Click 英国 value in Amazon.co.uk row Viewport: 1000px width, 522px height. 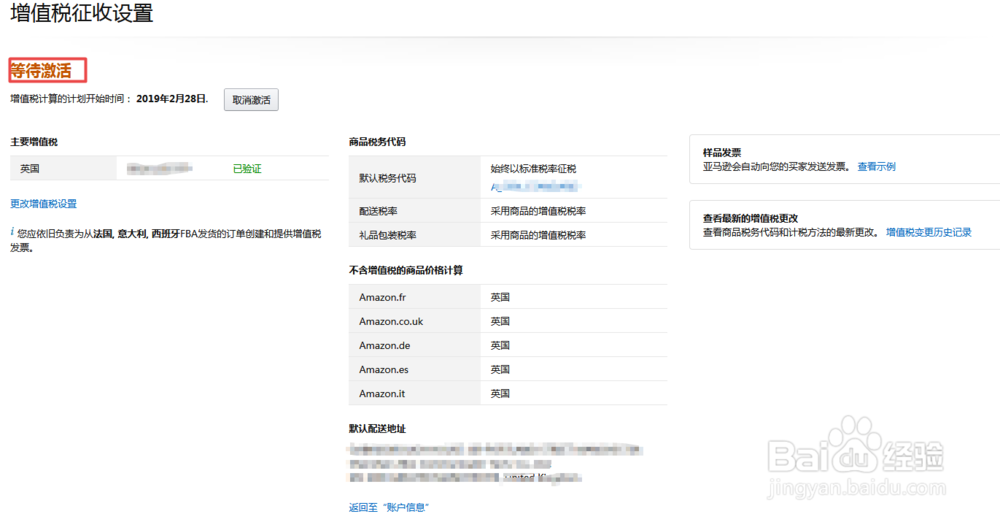coord(500,322)
